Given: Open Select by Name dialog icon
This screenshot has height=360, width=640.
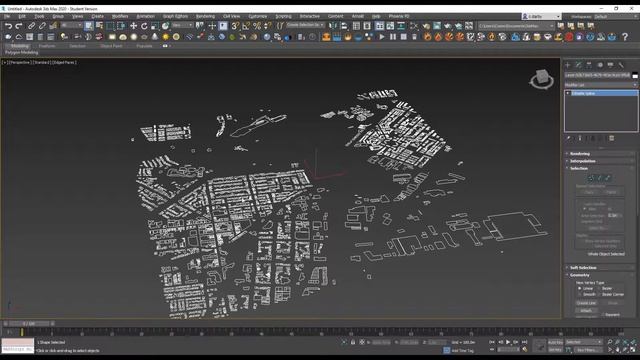Looking at the screenshot, I should 99,26.
